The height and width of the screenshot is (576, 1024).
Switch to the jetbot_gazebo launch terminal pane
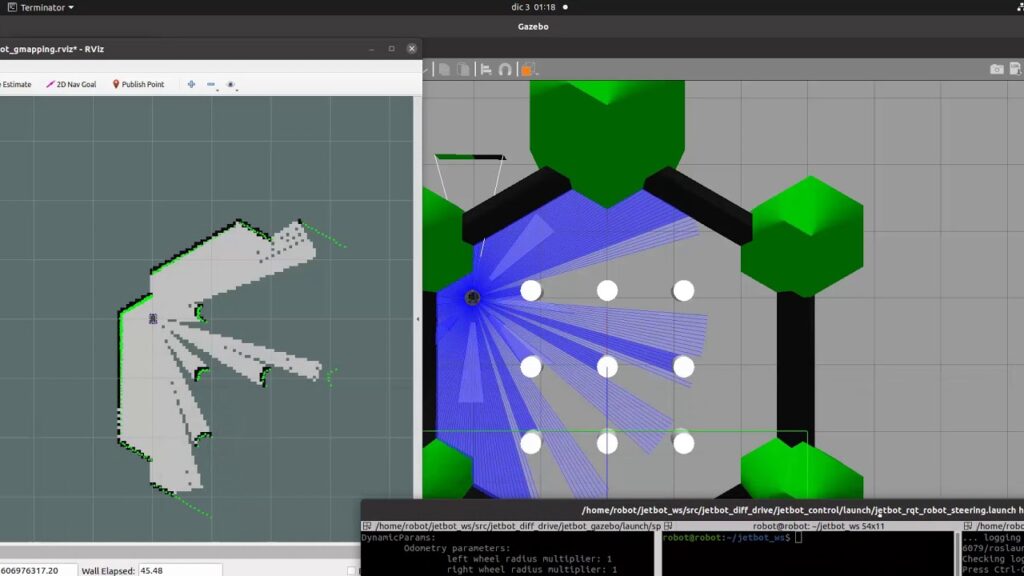pyautogui.click(x=510, y=526)
